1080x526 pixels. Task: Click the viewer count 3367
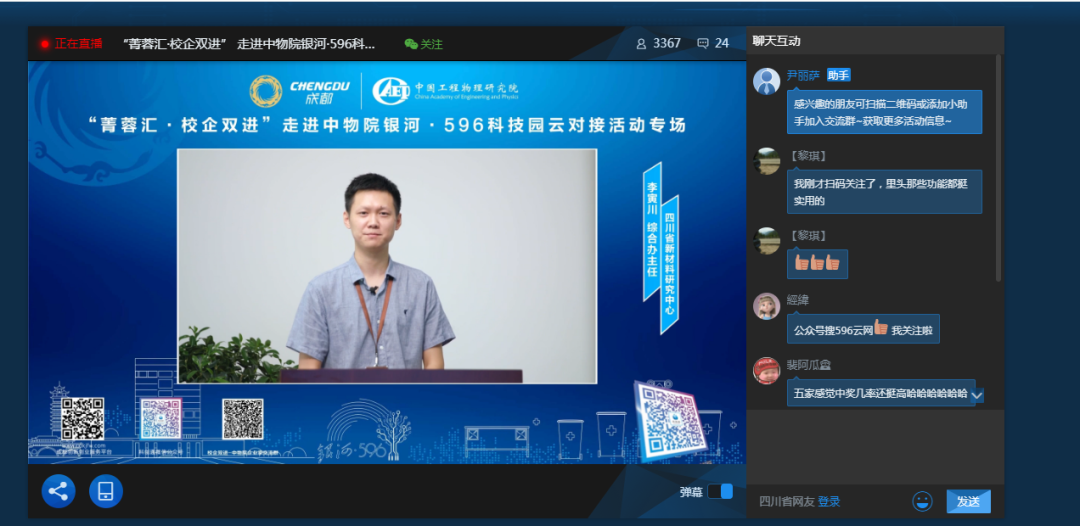coord(667,43)
